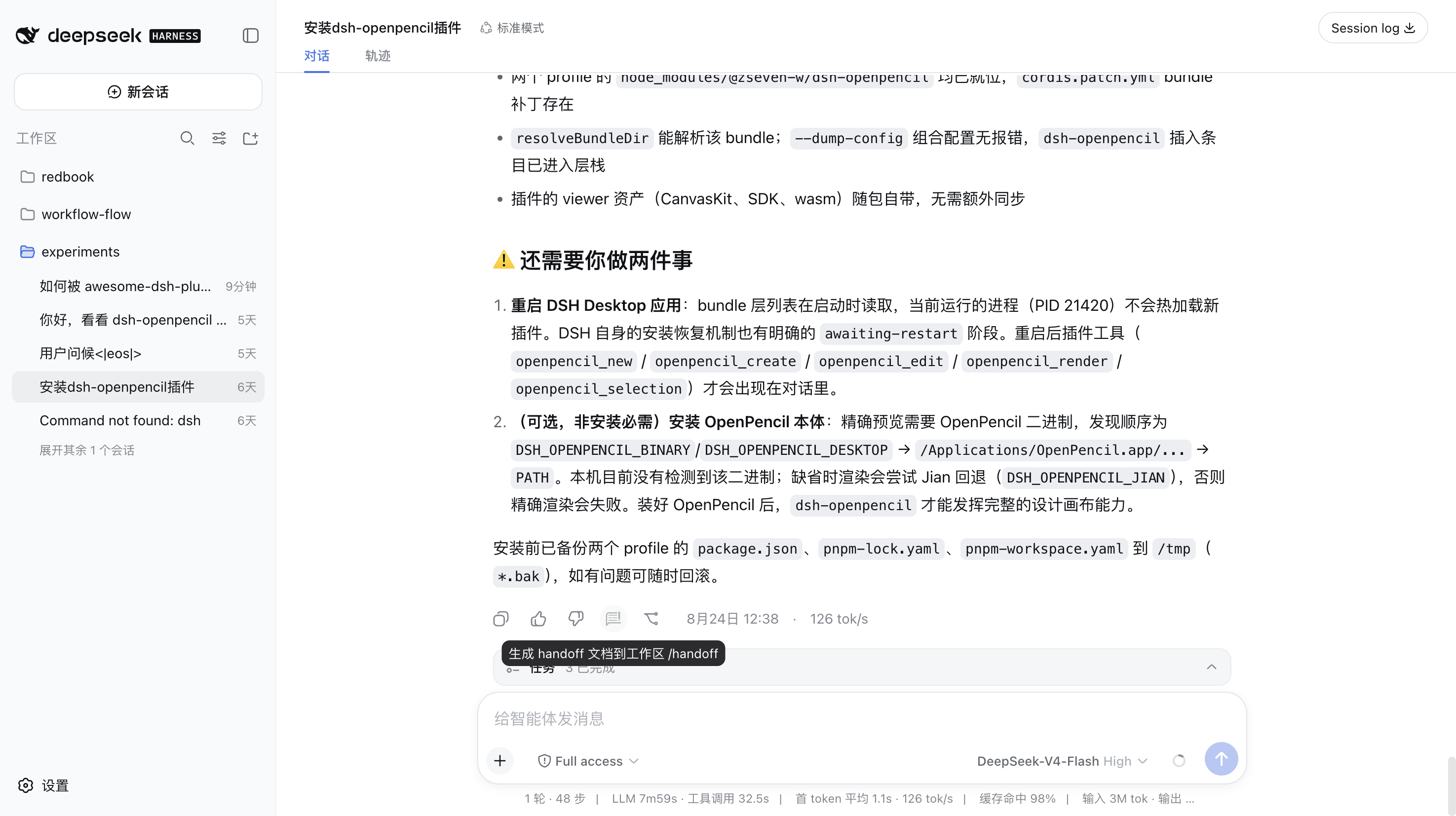This screenshot has height=816, width=1456.
Task: Collapse the sidebar with the panel icon
Action: [x=250, y=36]
